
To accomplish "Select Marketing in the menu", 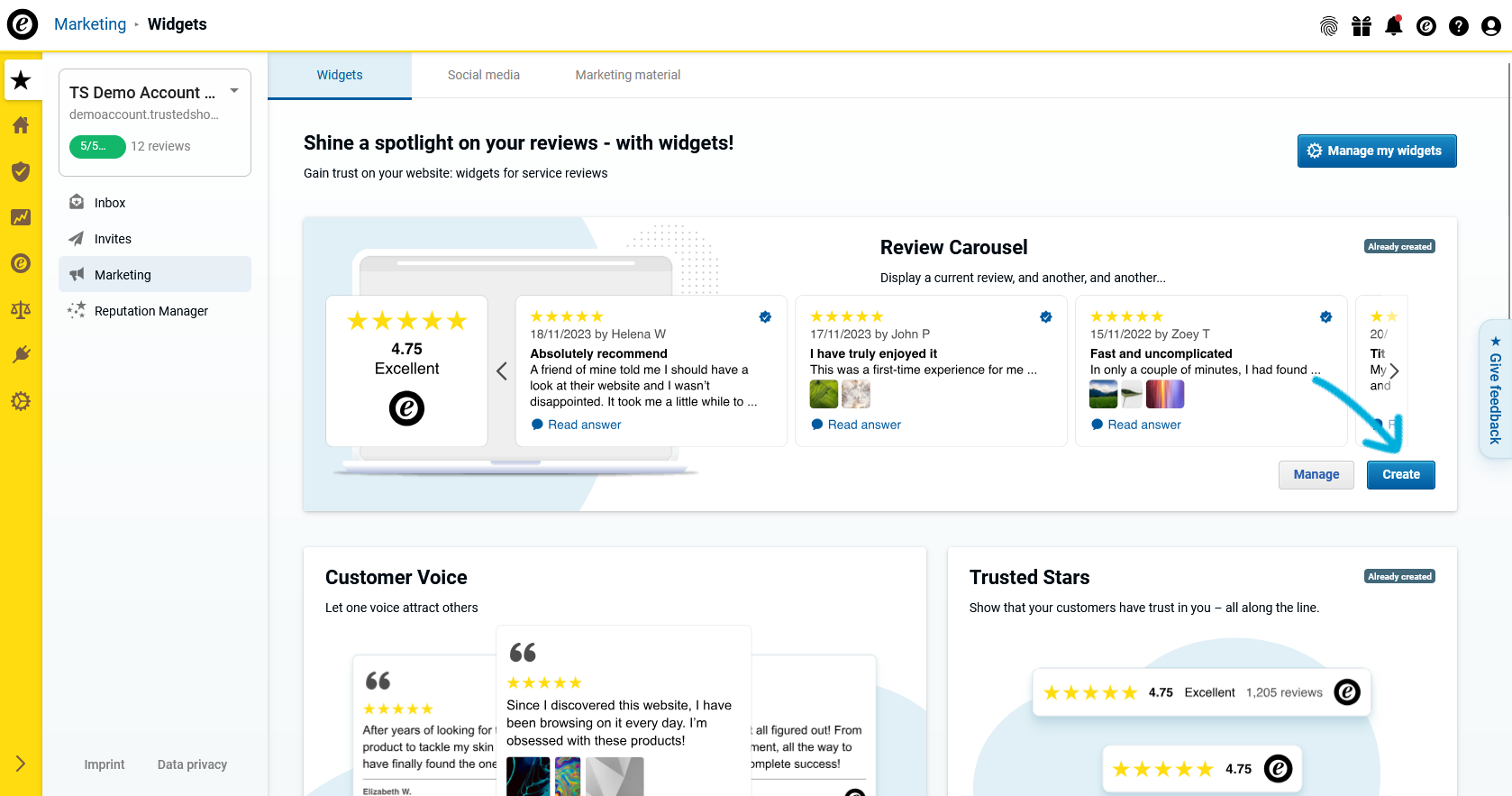I will pos(155,274).
